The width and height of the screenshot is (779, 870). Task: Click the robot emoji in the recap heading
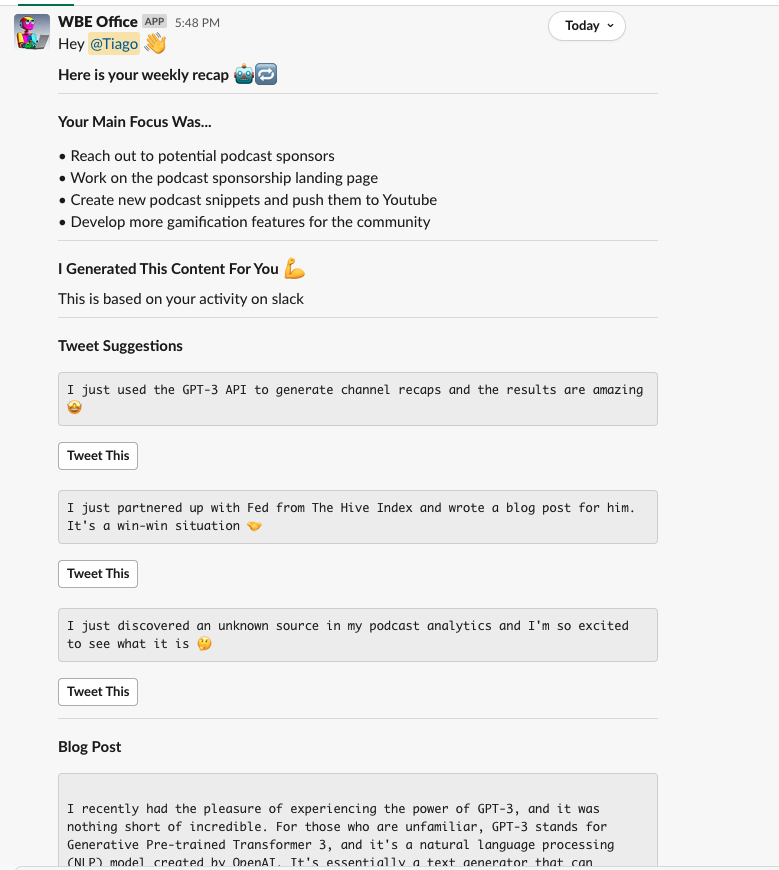pyautogui.click(x=243, y=75)
